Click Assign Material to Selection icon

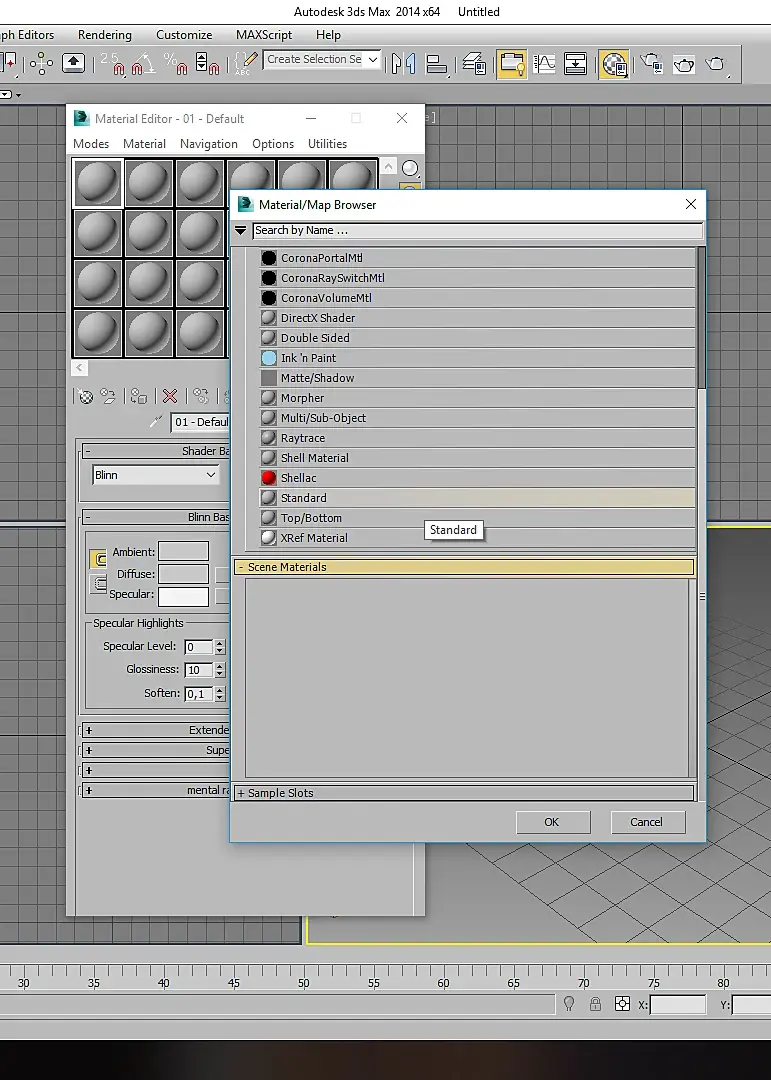(x=139, y=396)
